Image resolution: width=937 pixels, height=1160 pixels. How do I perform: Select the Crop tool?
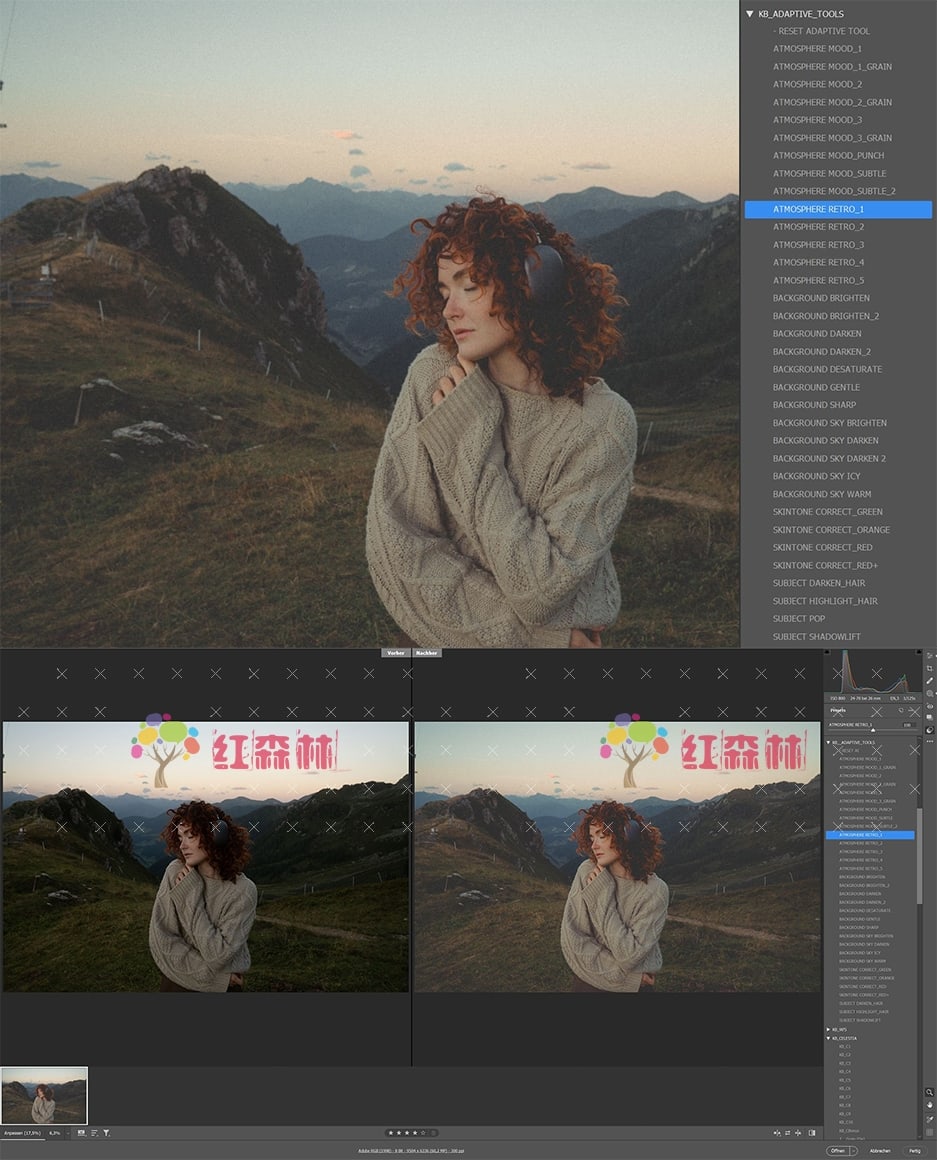point(930,668)
